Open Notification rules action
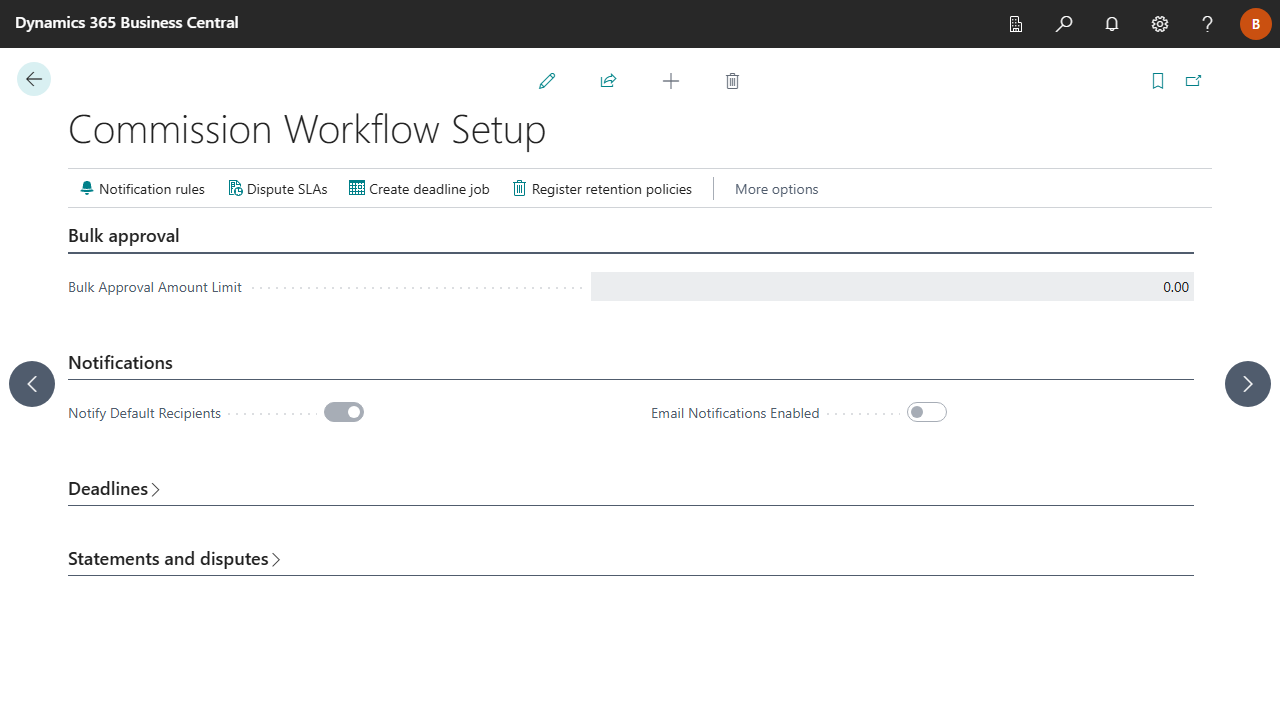Viewport: 1280px width, 720px height. 142,189
